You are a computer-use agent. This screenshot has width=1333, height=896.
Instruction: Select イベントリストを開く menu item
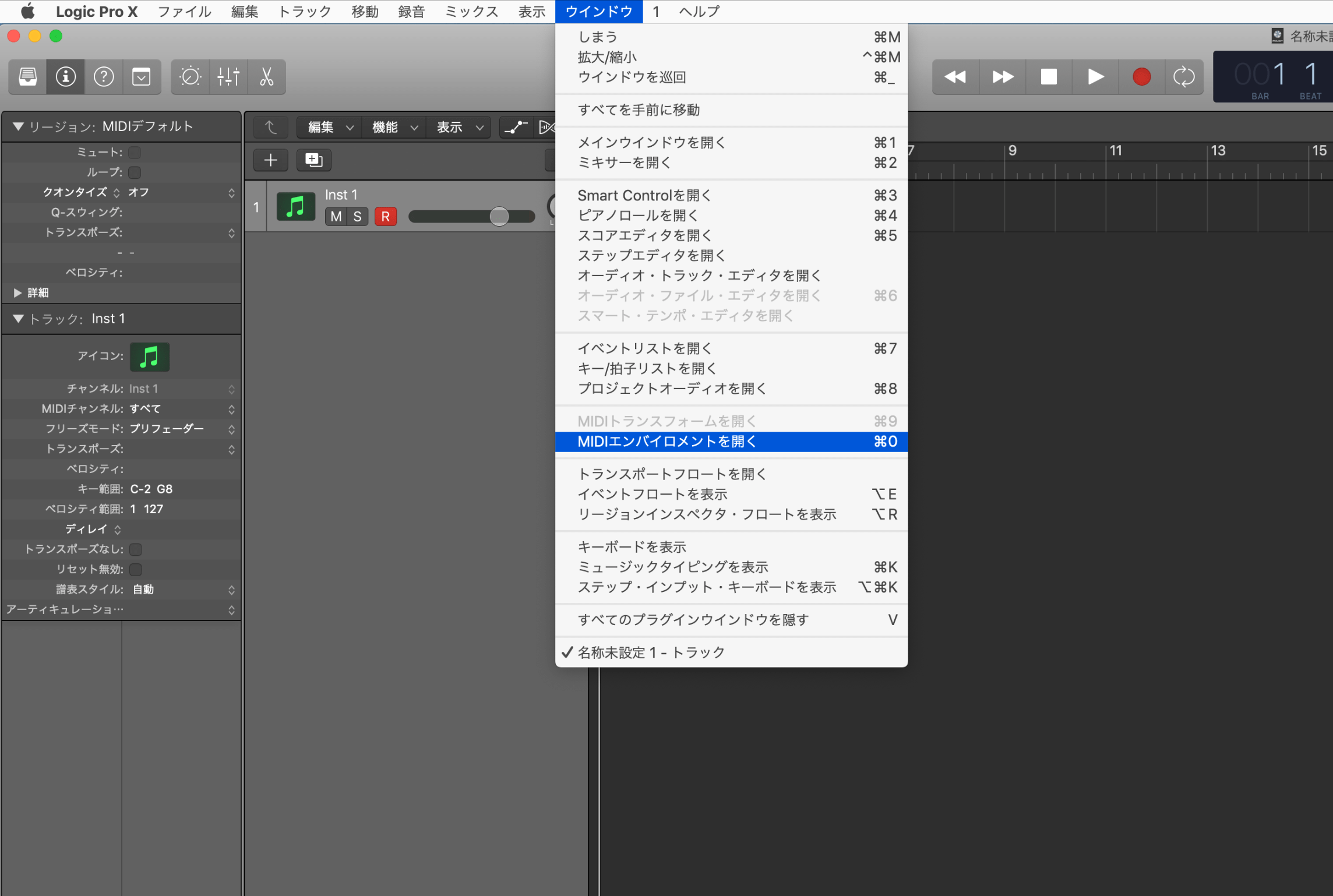731,348
